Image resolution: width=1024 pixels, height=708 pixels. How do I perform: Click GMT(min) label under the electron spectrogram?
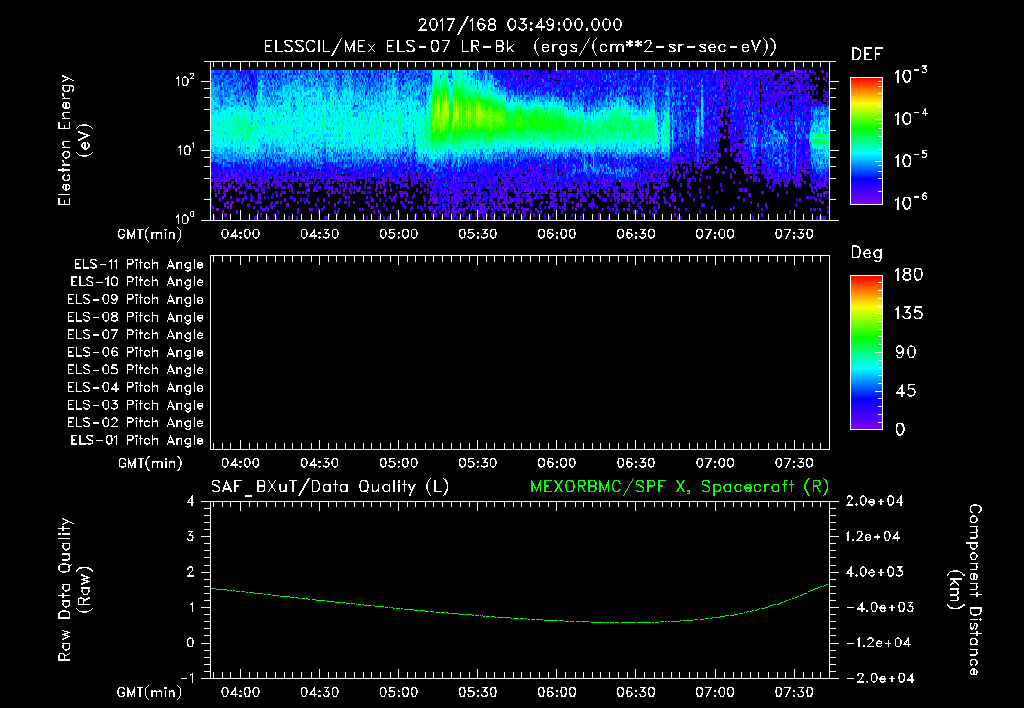pos(150,234)
